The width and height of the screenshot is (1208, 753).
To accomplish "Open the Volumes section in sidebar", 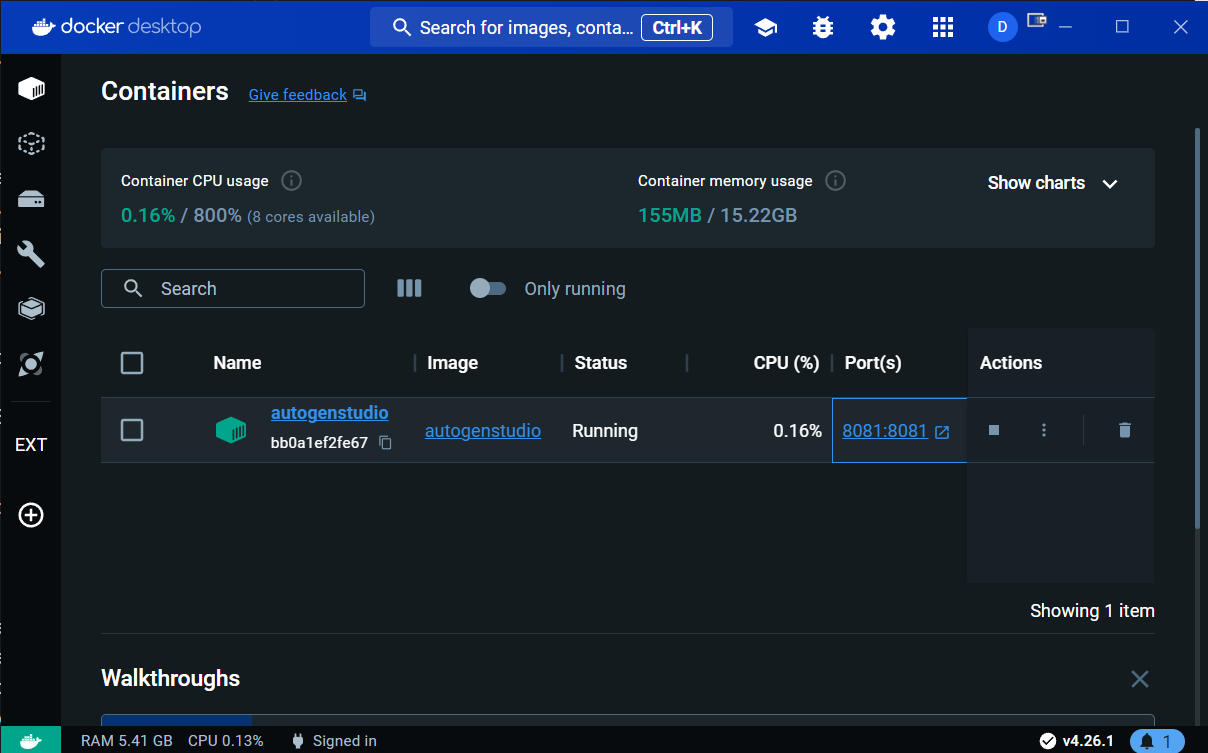I will coord(31,199).
